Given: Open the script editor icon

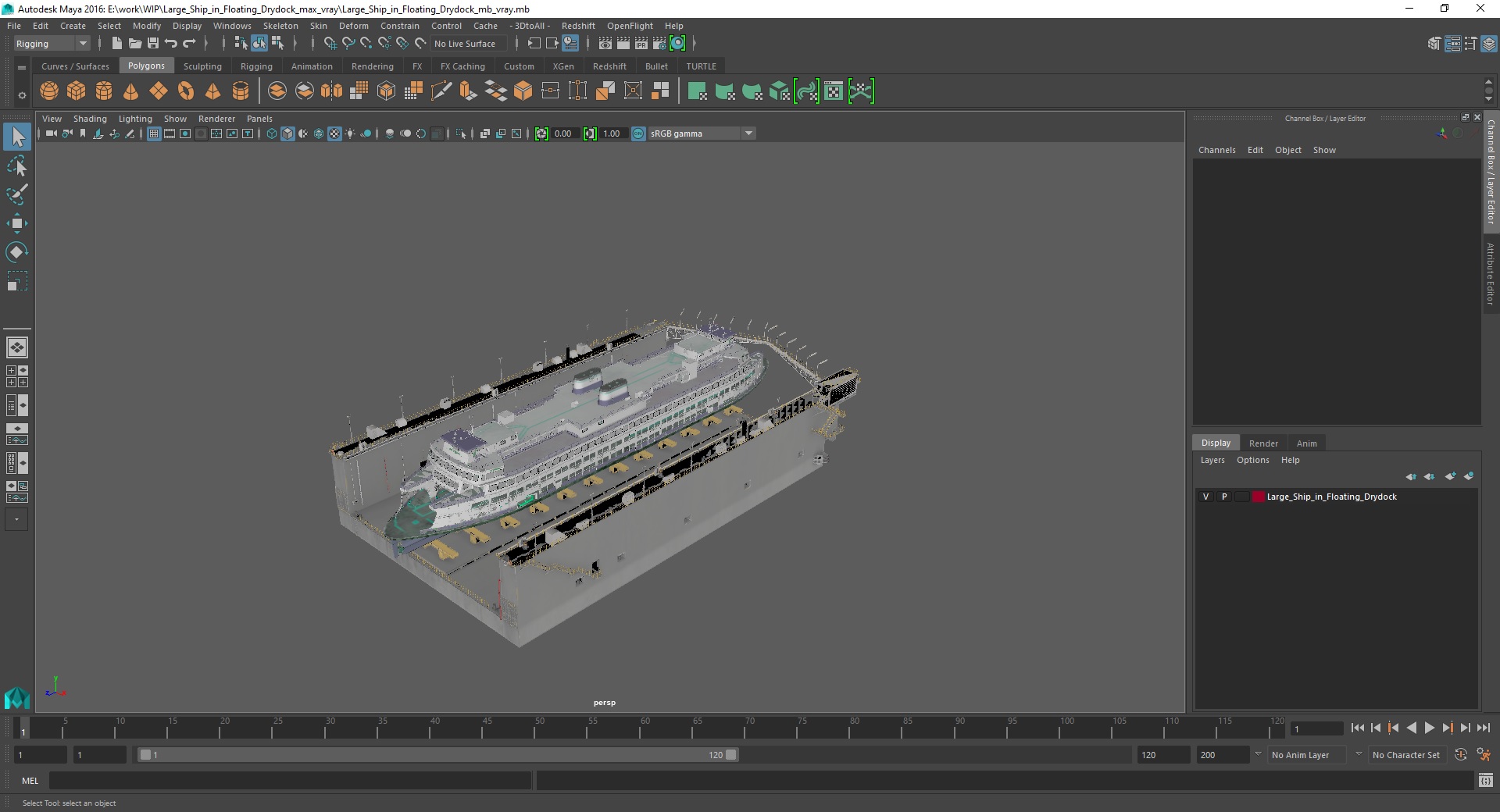Looking at the screenshot, I should click(x=1486, y=780).
